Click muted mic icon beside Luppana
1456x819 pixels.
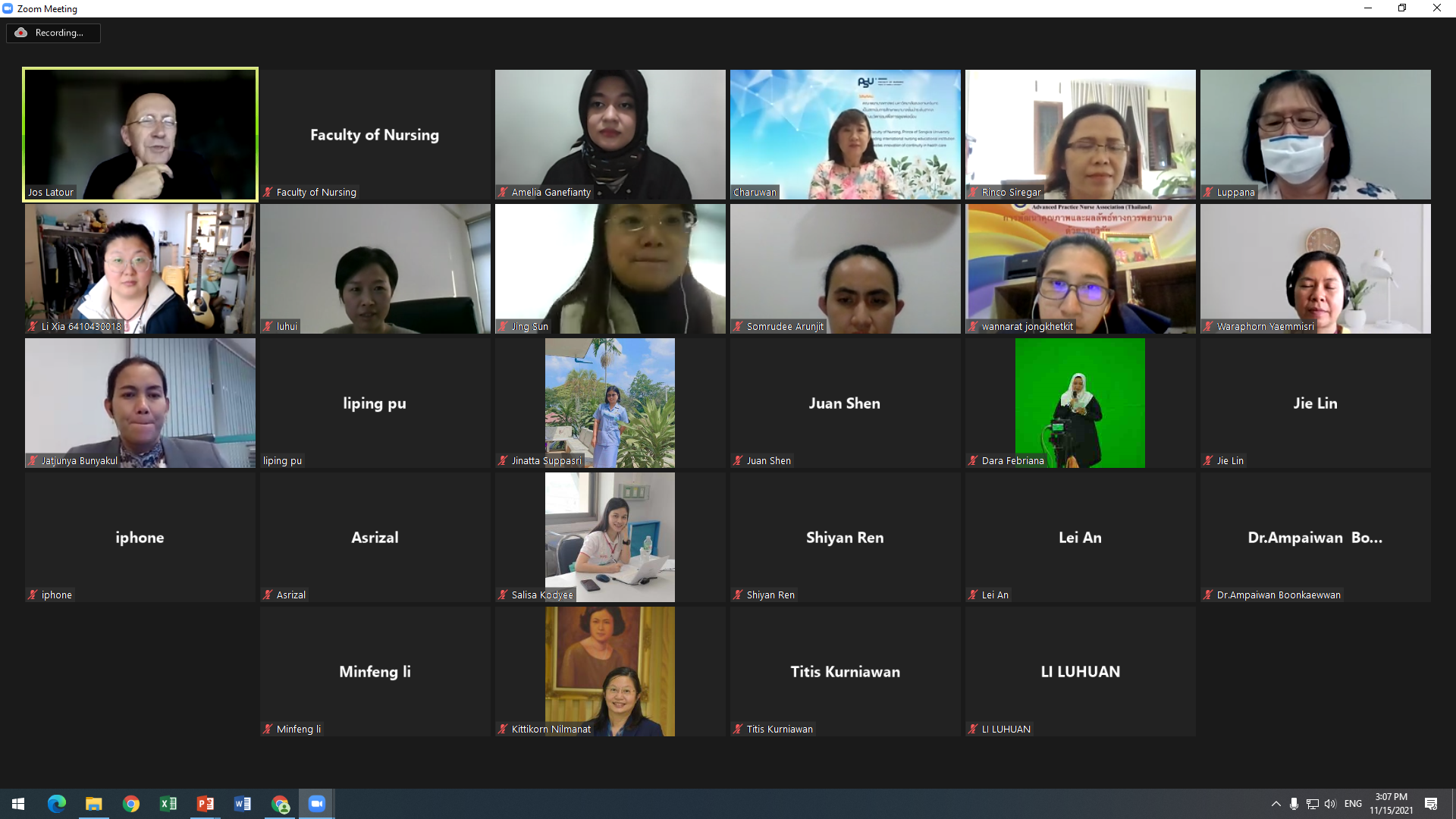(x=1208, y=193)
